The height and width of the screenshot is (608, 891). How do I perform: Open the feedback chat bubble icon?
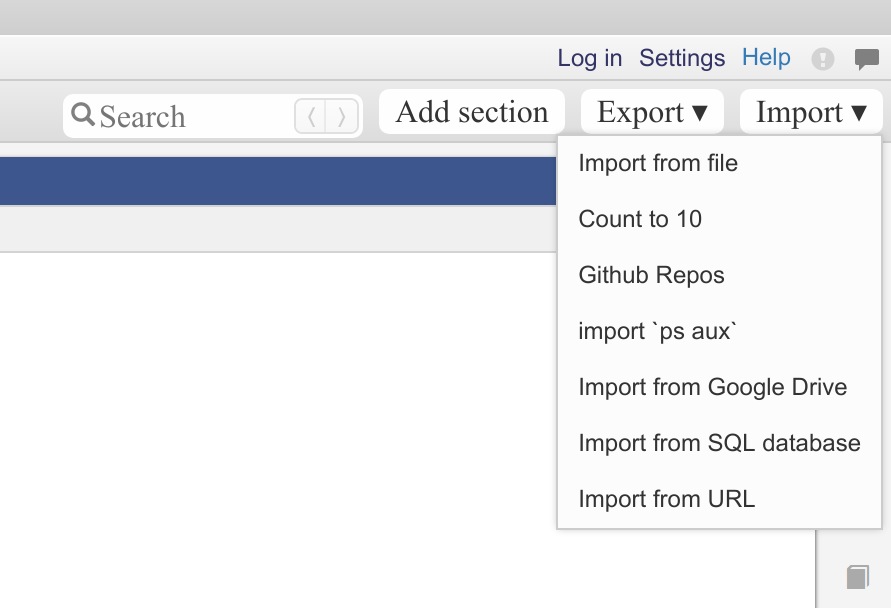[866, 57]
